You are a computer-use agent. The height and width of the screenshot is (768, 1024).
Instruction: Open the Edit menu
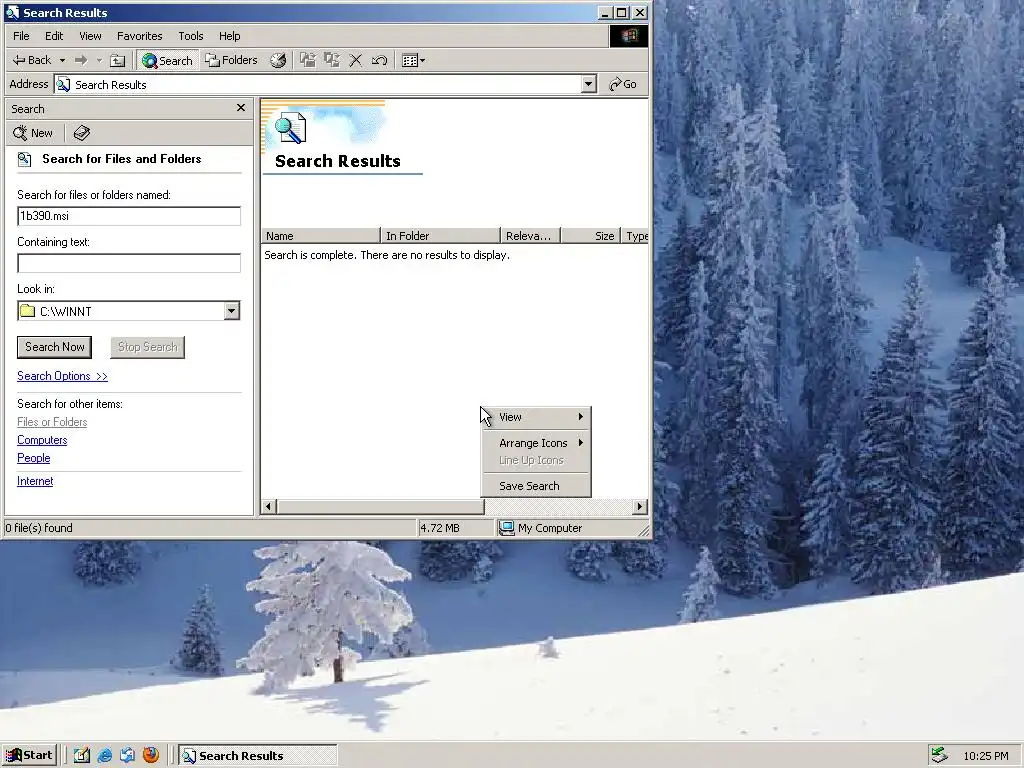click(x=54, y=36)
